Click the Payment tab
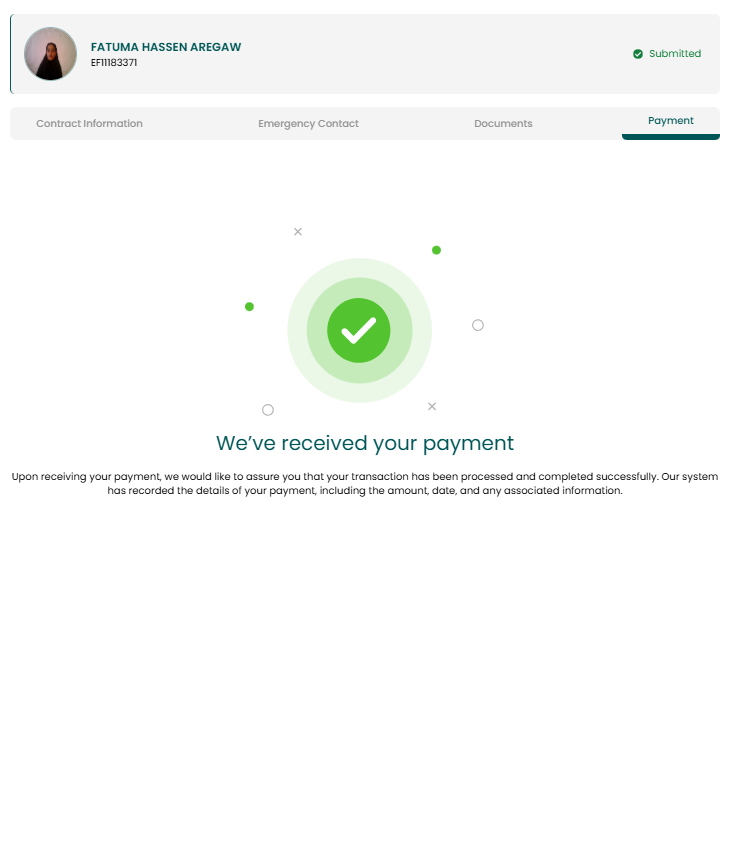The image size is (743, 862). [670, 121]
